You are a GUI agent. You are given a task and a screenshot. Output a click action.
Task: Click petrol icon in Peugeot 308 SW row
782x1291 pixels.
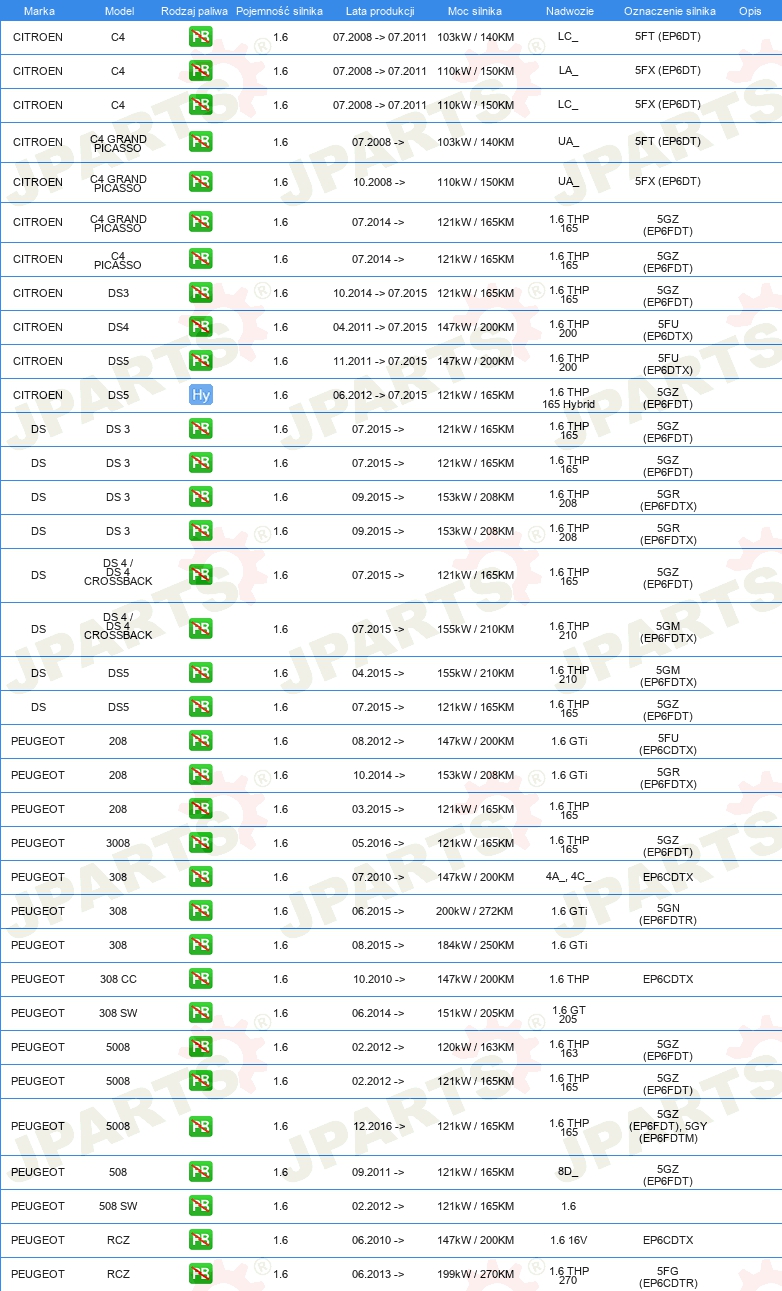coord(201,1013)
